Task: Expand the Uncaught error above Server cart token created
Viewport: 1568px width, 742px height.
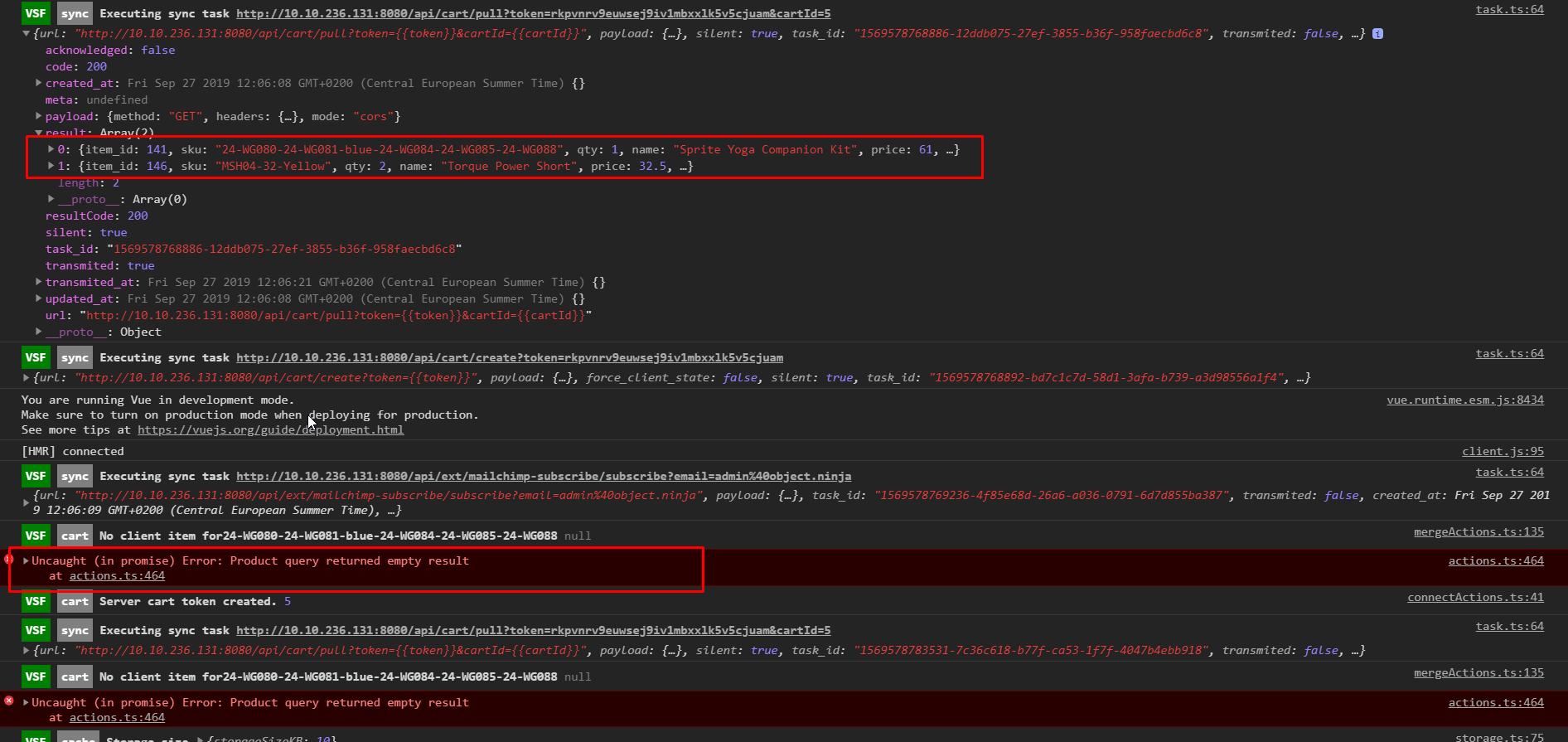Action: 26,560
